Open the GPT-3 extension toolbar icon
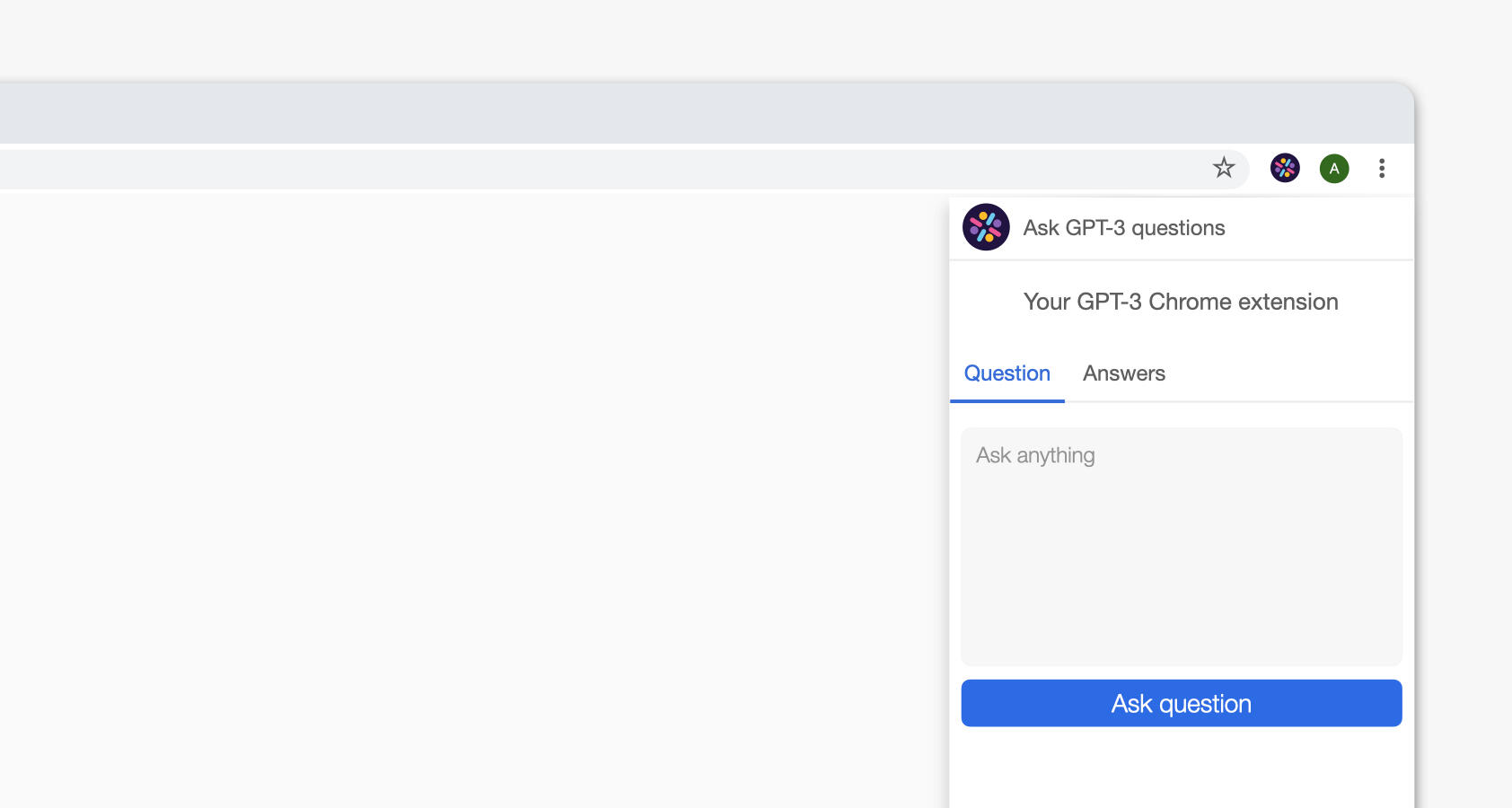 coord(1285,168)
